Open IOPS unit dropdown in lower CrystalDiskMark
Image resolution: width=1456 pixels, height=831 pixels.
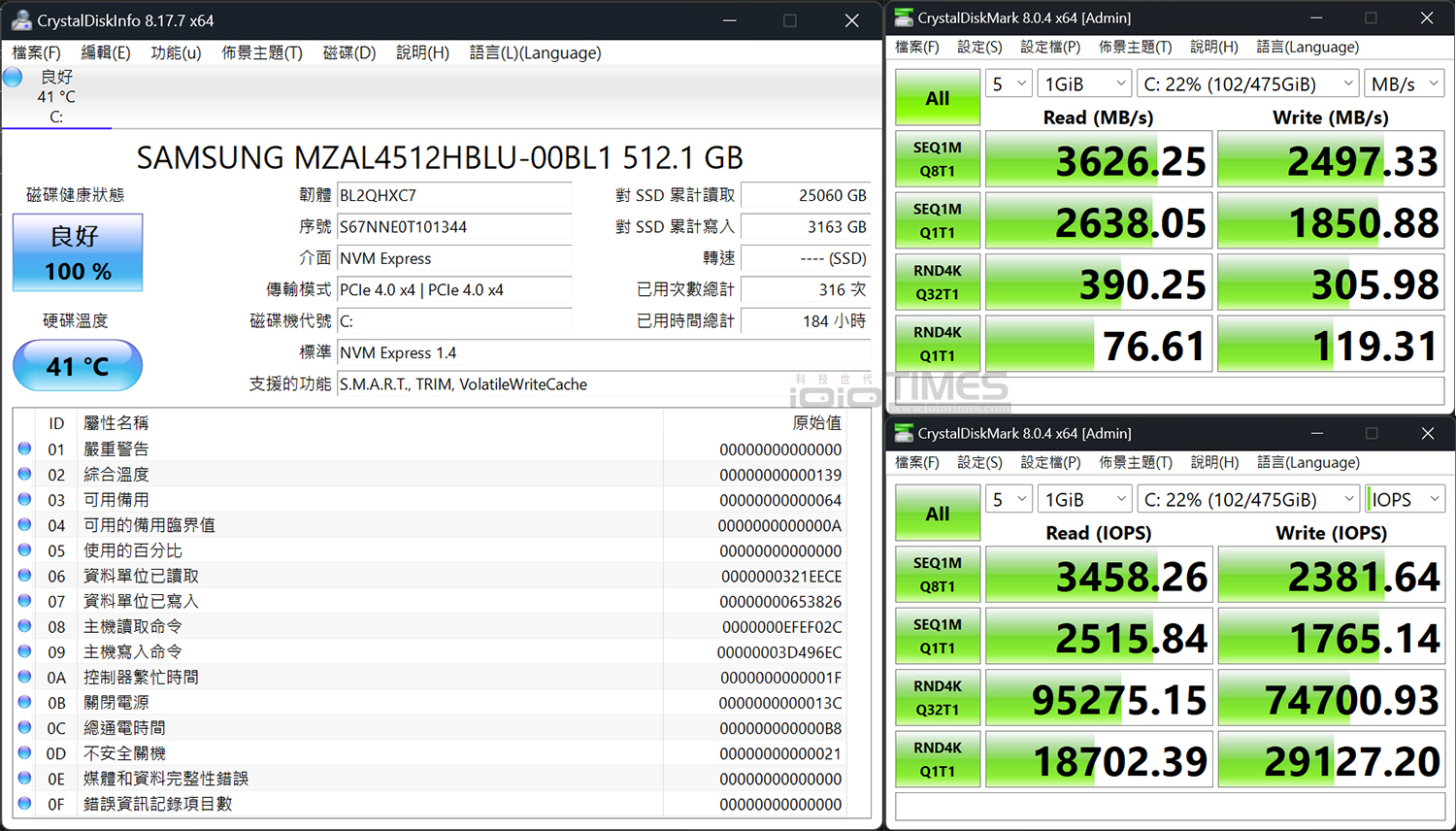[x=1405, y=500]
